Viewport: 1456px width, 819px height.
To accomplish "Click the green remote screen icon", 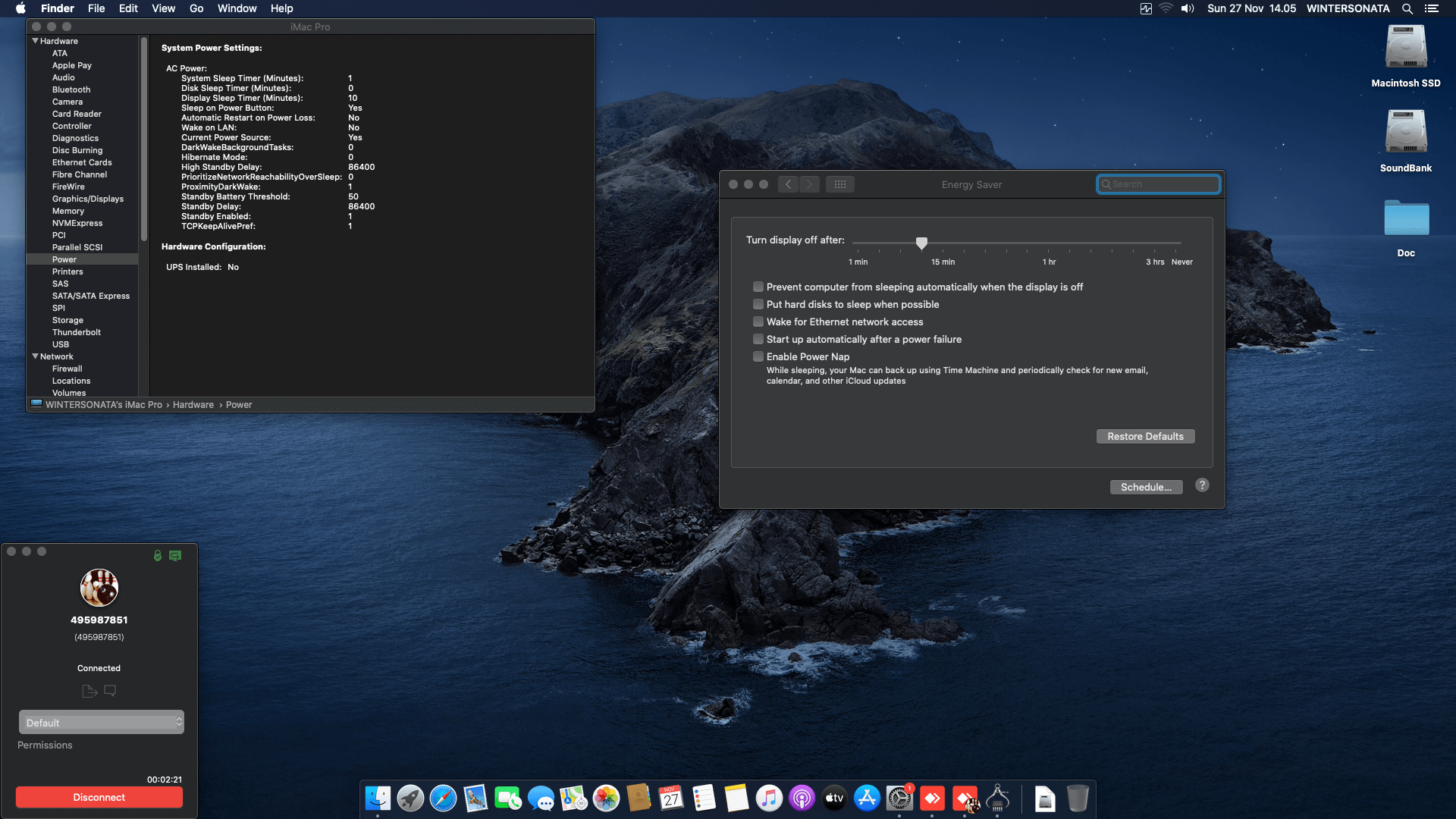I will (175, 556).
